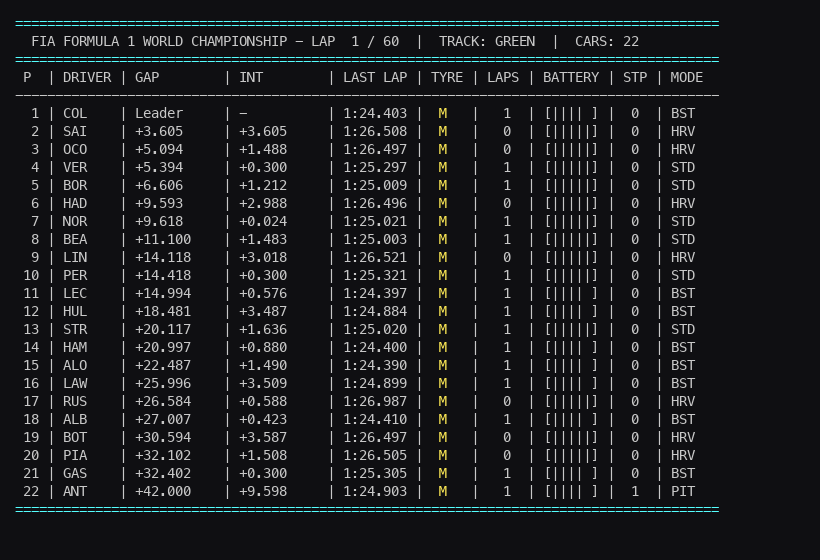Select the HRV mode value for SAI
The width and height of the screenshot is (820, 560).
tap(683, 131)
